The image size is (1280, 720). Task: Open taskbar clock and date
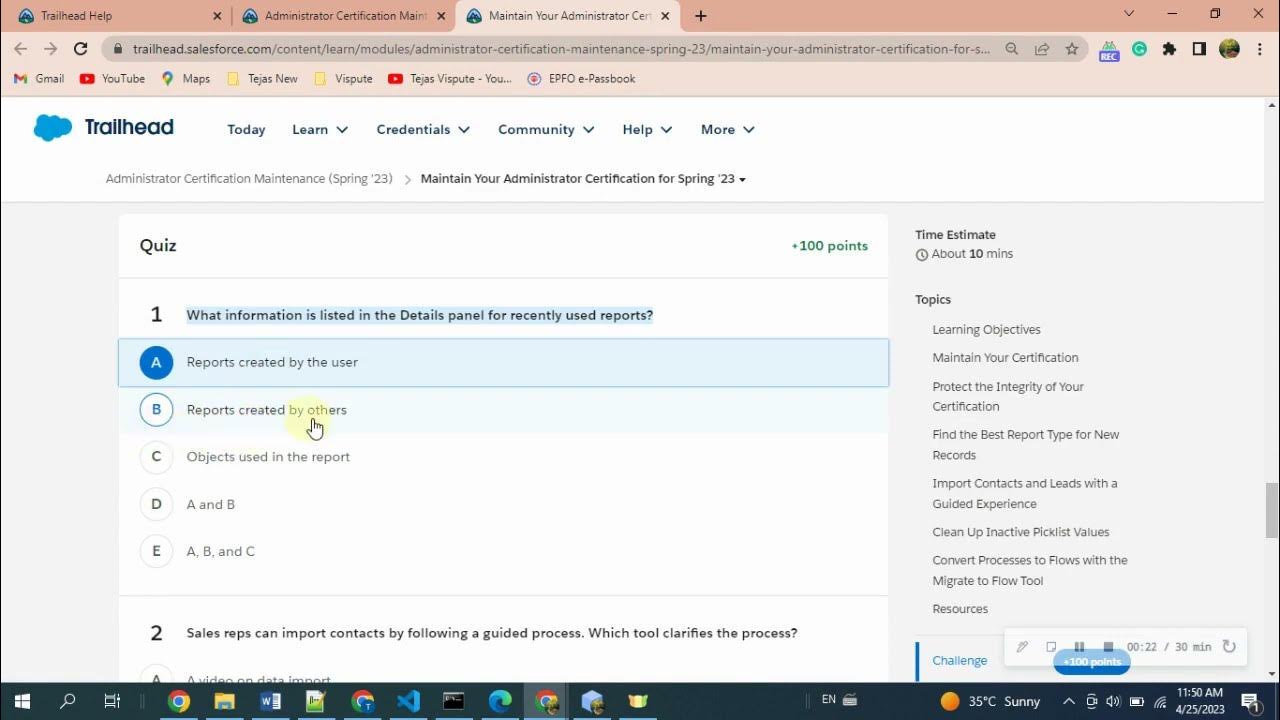(x=1200, y=701)
